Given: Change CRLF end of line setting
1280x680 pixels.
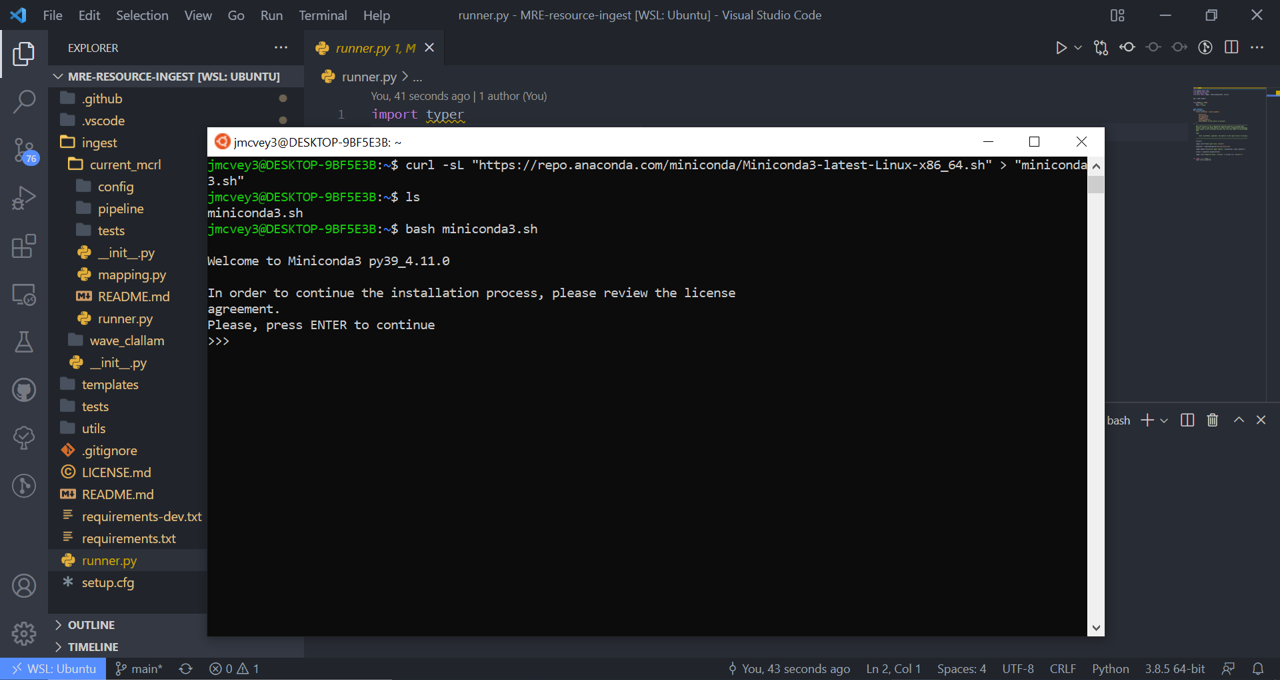Looking at the screenshot, I should pos(1062,669).
